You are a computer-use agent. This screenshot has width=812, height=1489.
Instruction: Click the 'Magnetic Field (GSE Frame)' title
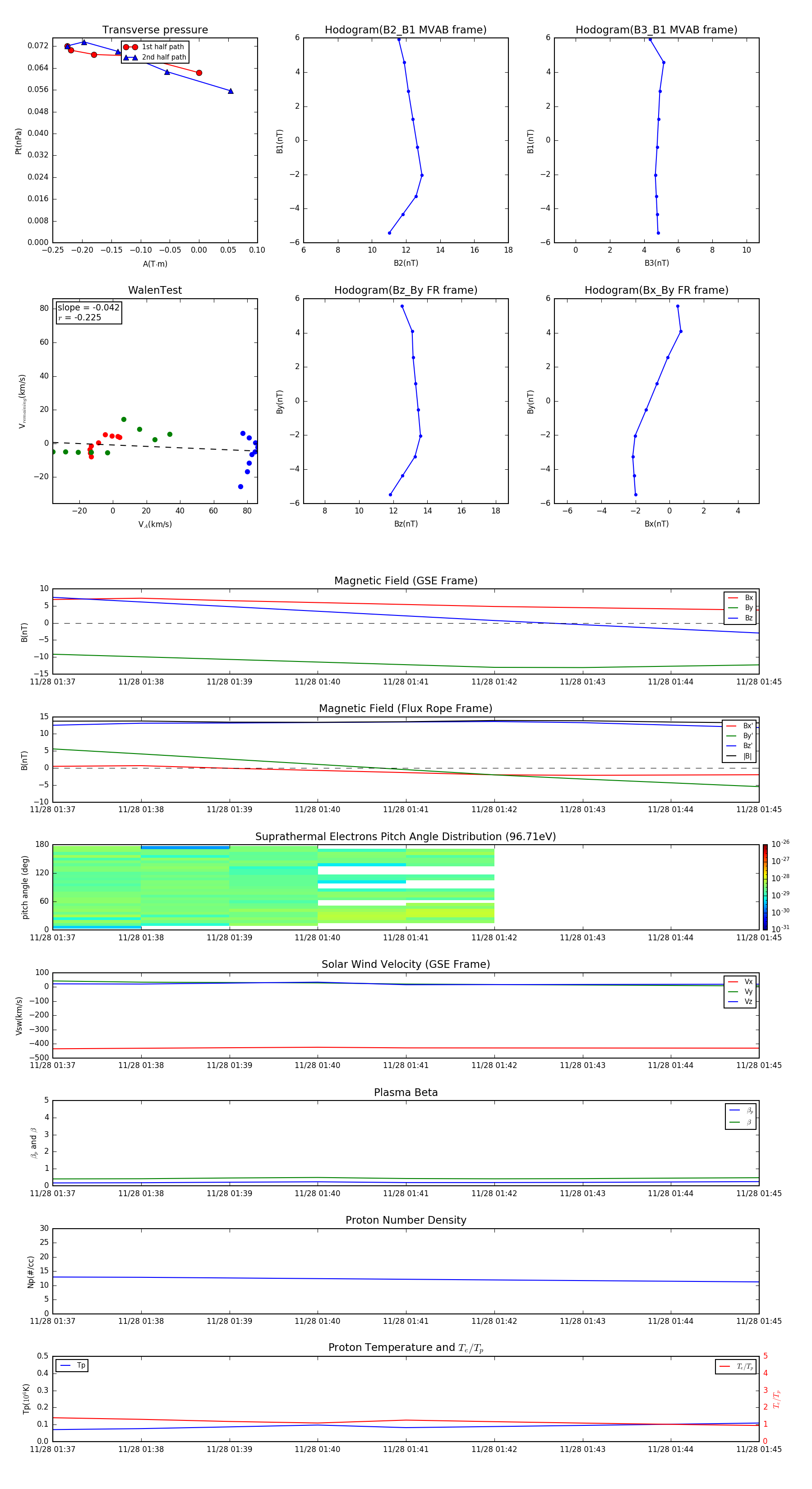pos(406,581)
